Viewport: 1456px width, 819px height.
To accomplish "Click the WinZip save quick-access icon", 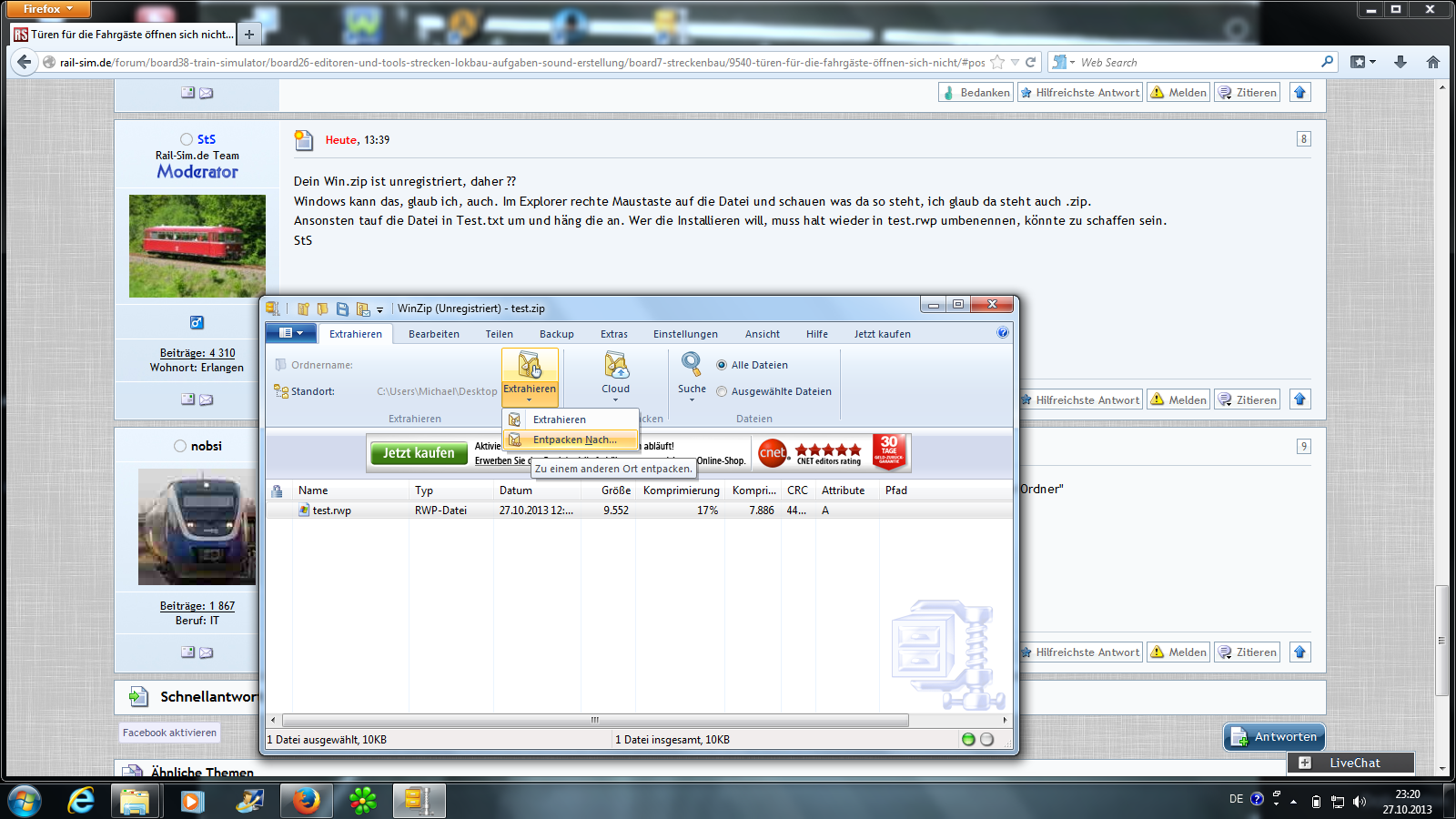I will (x=342, y=308).
